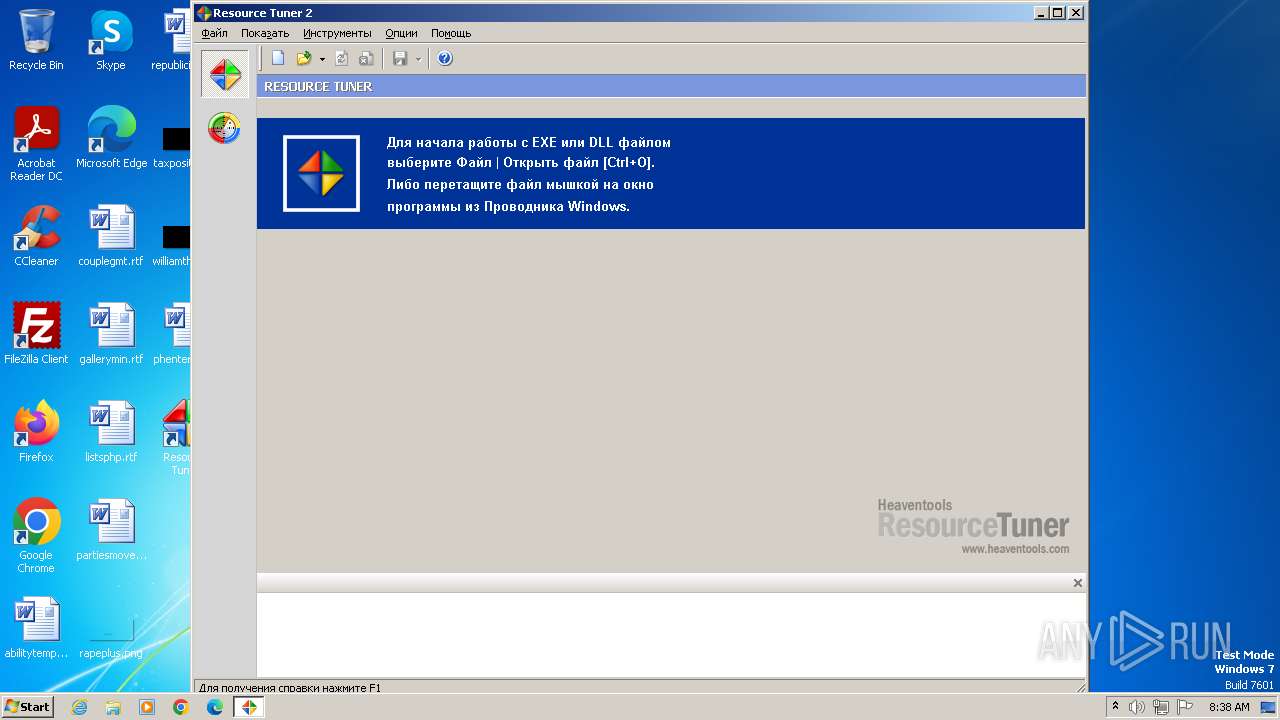Close the Resource Tuner 2 window
The width and height of the screenshot is (1280, 720).
tap(1076, 13)
